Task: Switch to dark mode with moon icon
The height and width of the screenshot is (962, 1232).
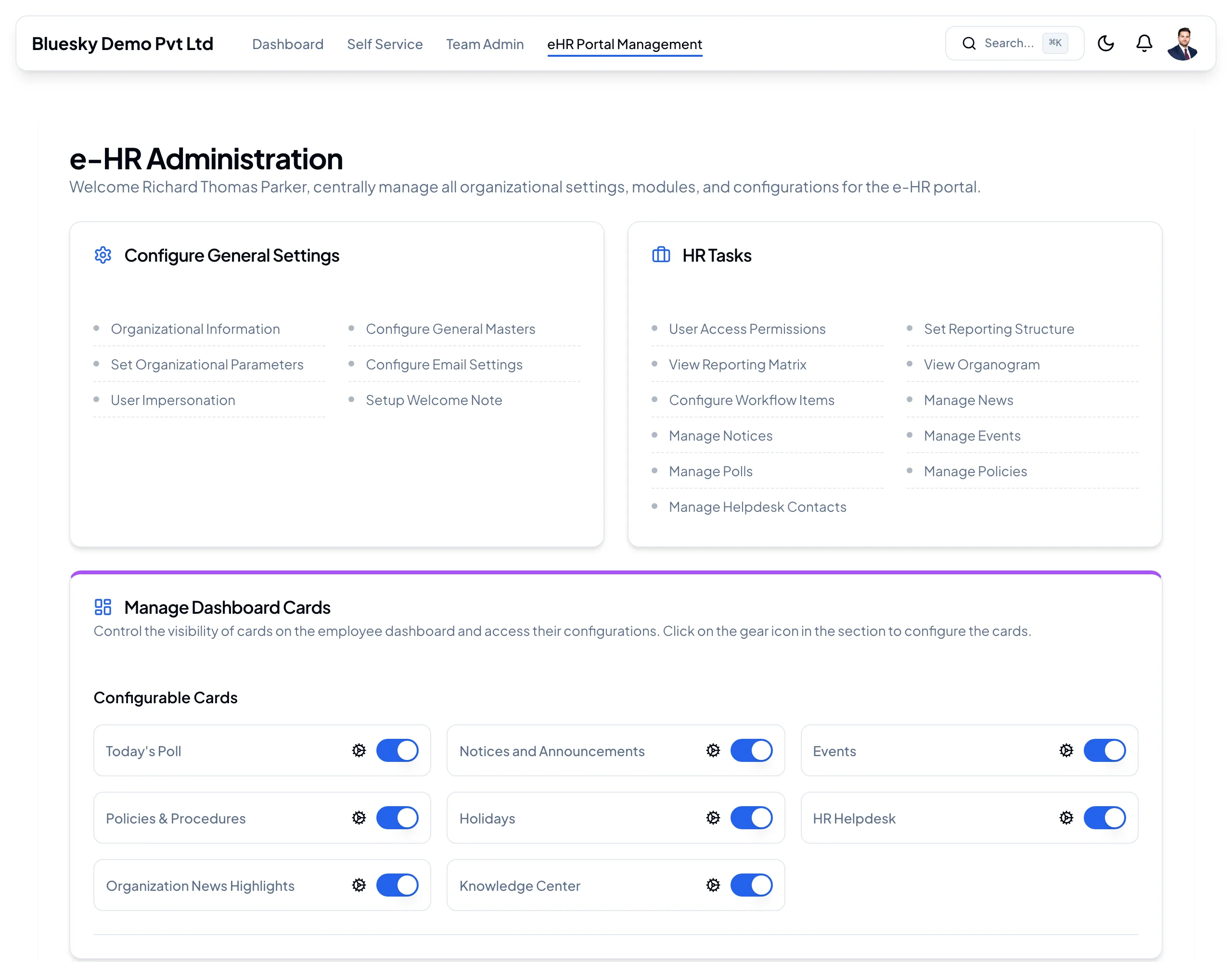Action: tap(1105, 43)
